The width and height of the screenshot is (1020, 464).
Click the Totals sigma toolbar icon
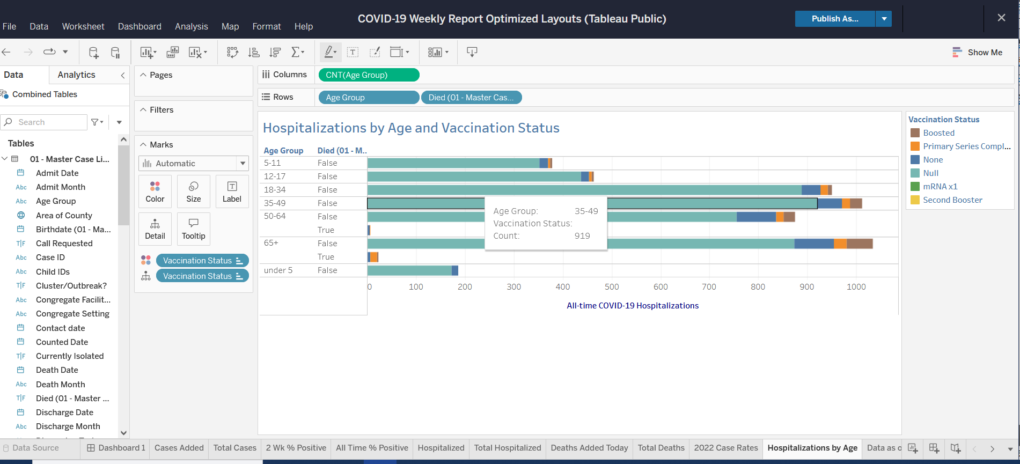297,52
